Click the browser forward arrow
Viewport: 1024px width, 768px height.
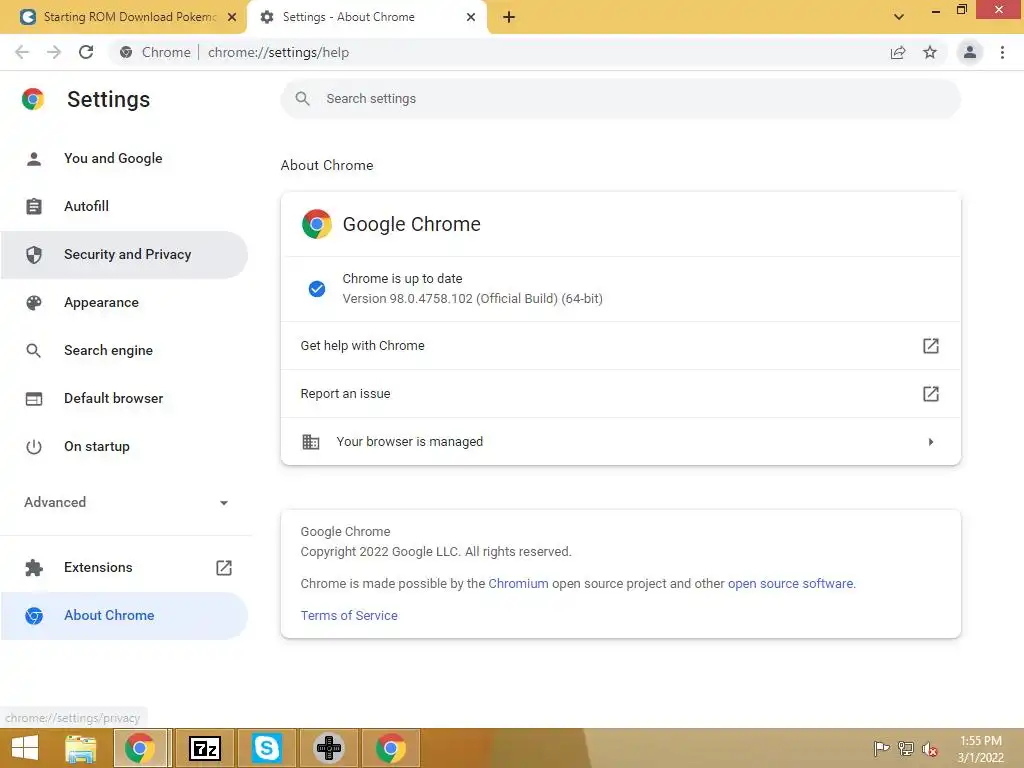coord(54,52)
